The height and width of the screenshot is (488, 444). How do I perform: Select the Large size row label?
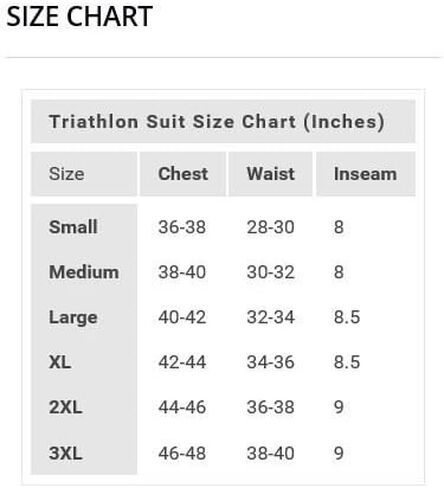coord(73,317)
